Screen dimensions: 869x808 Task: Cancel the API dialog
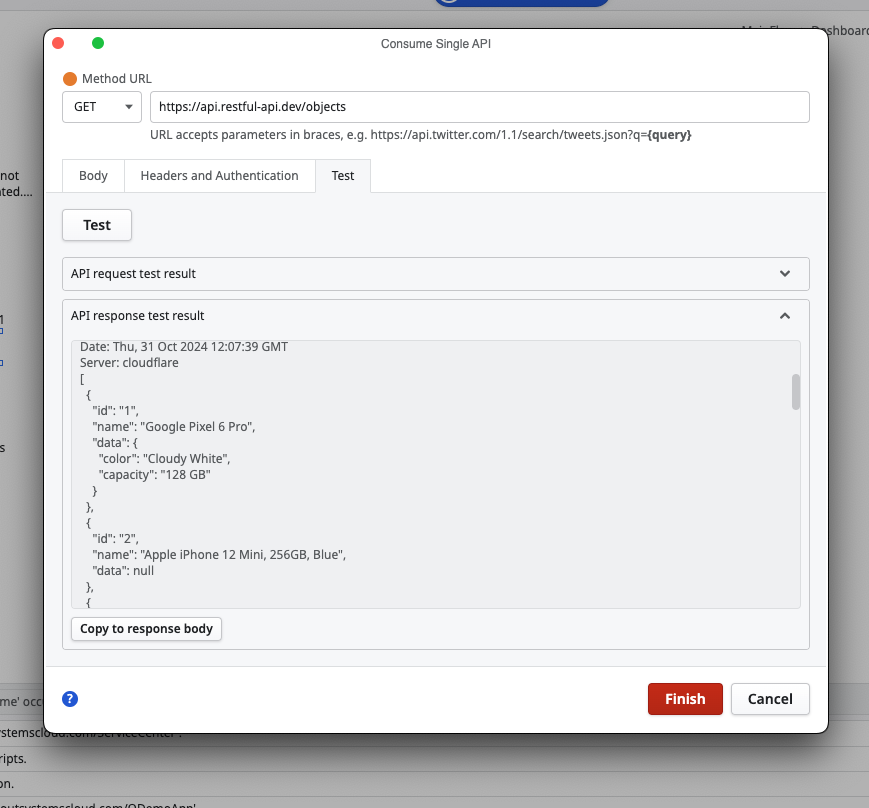click(770, 699)
